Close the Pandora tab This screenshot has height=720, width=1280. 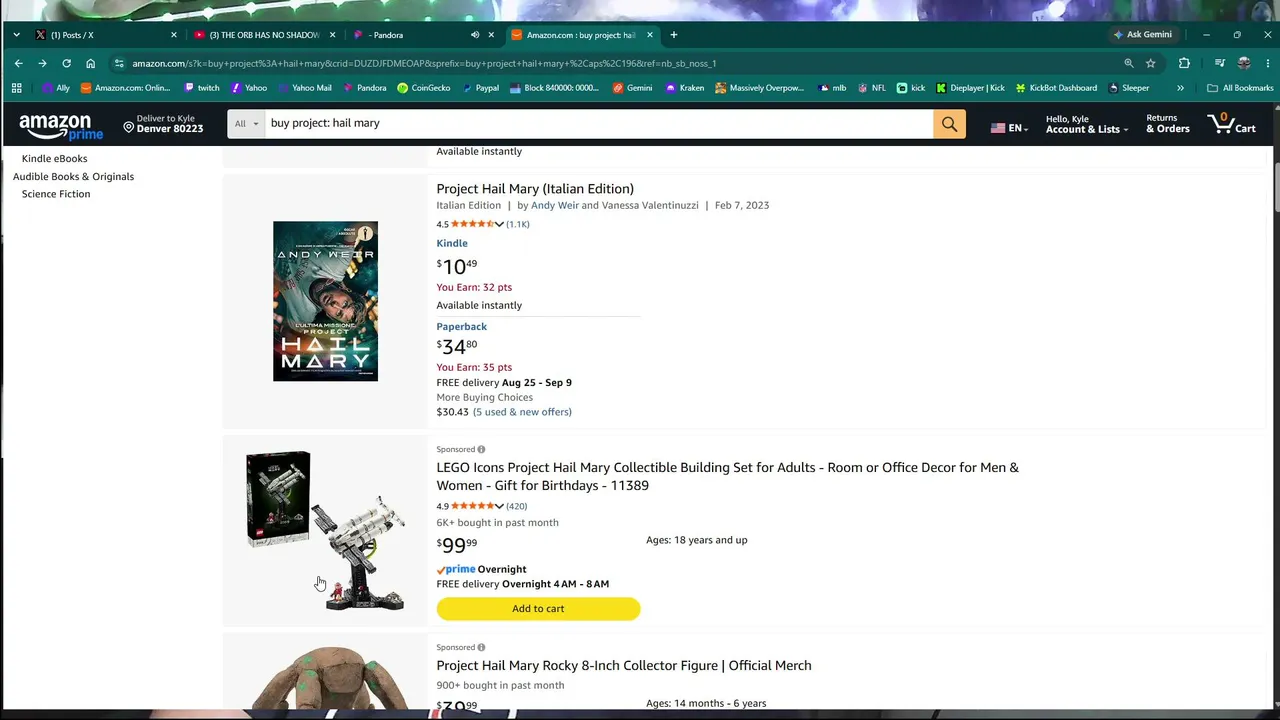pyautogui.click(x=491, y=35)
